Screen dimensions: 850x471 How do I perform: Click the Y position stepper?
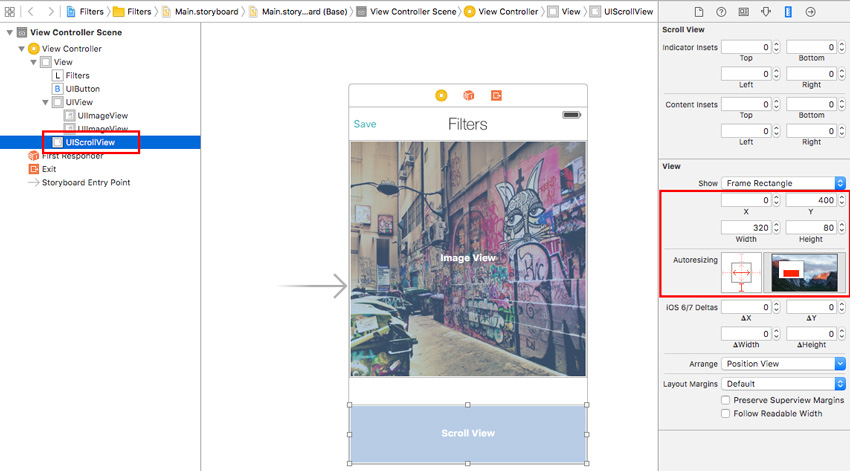[x=842, y=200]
